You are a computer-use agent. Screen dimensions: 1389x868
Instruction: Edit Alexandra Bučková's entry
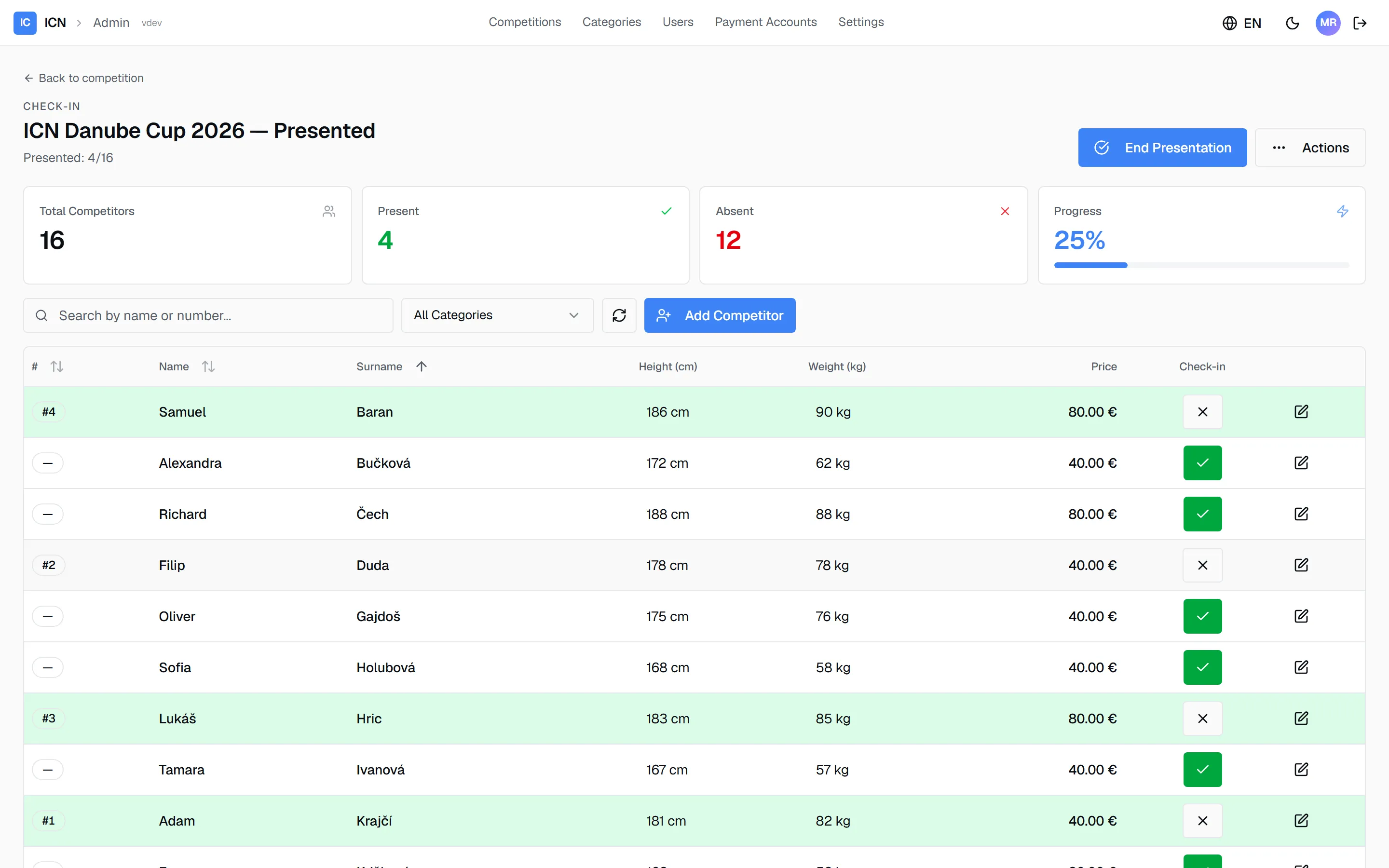click(x=1301, y=463)
